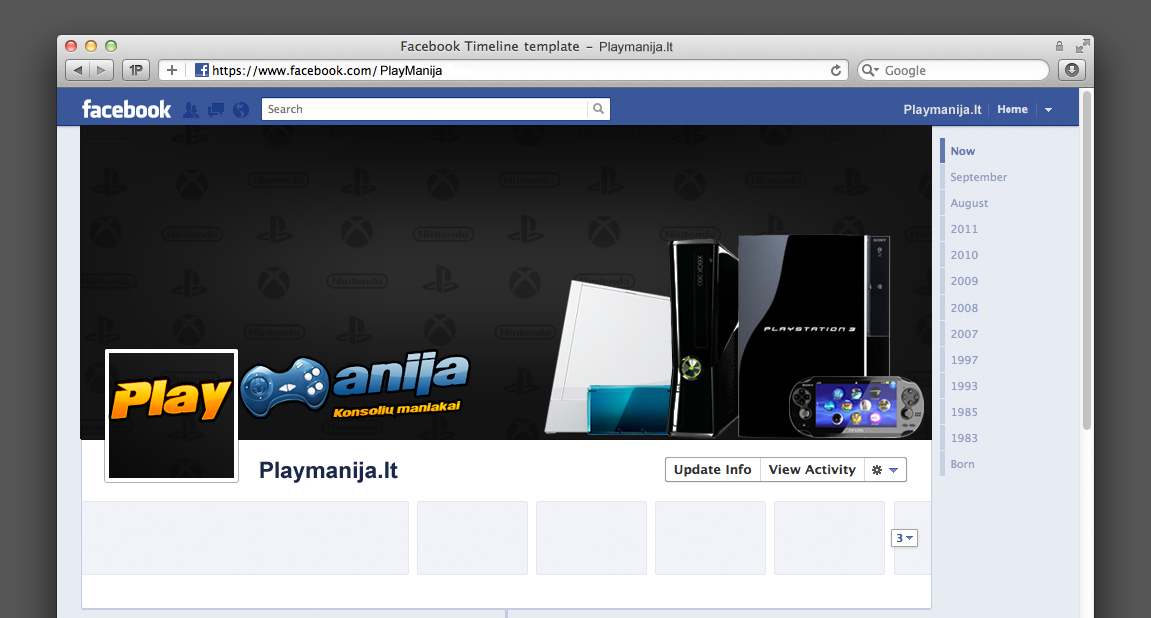
Task: Click the consoles cover photo
Action: click(x=506, y=283)
